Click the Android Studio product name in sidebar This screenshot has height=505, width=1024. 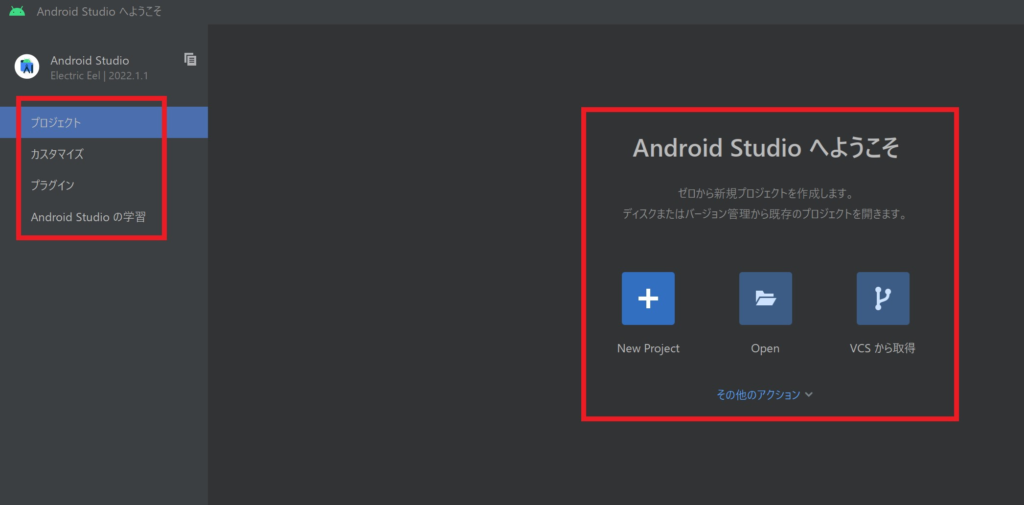tap(89, 60)
